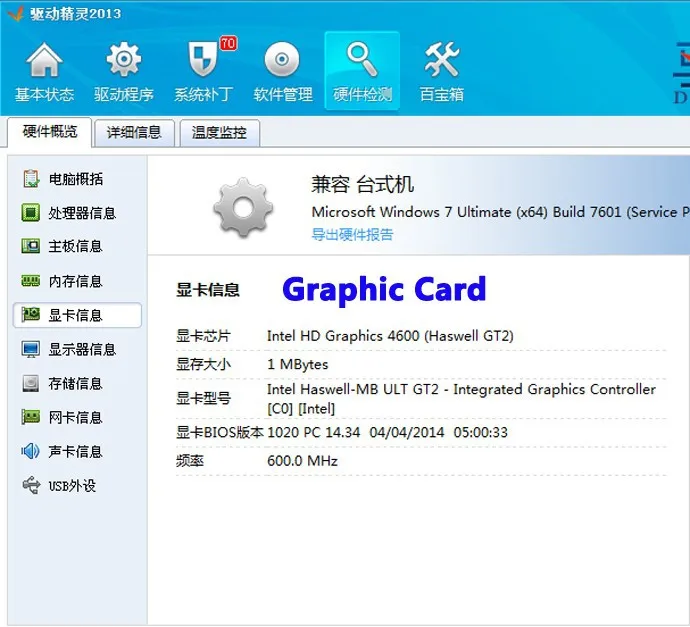Select the 硬件检测 magnifier icon
Viewport: 690px width, 627px height.
[x=362, y=59]
